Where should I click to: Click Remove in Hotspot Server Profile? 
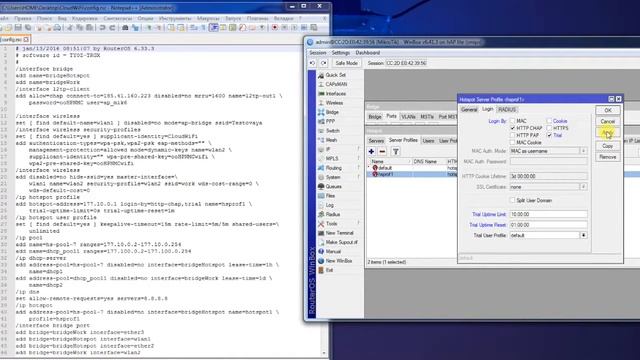click(608, 157)
